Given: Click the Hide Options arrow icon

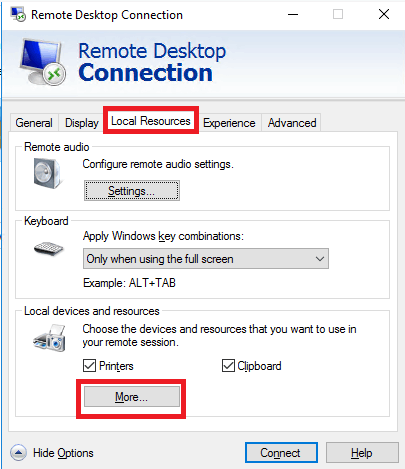Looking at the screenshot, I should [x=18, y=453].
